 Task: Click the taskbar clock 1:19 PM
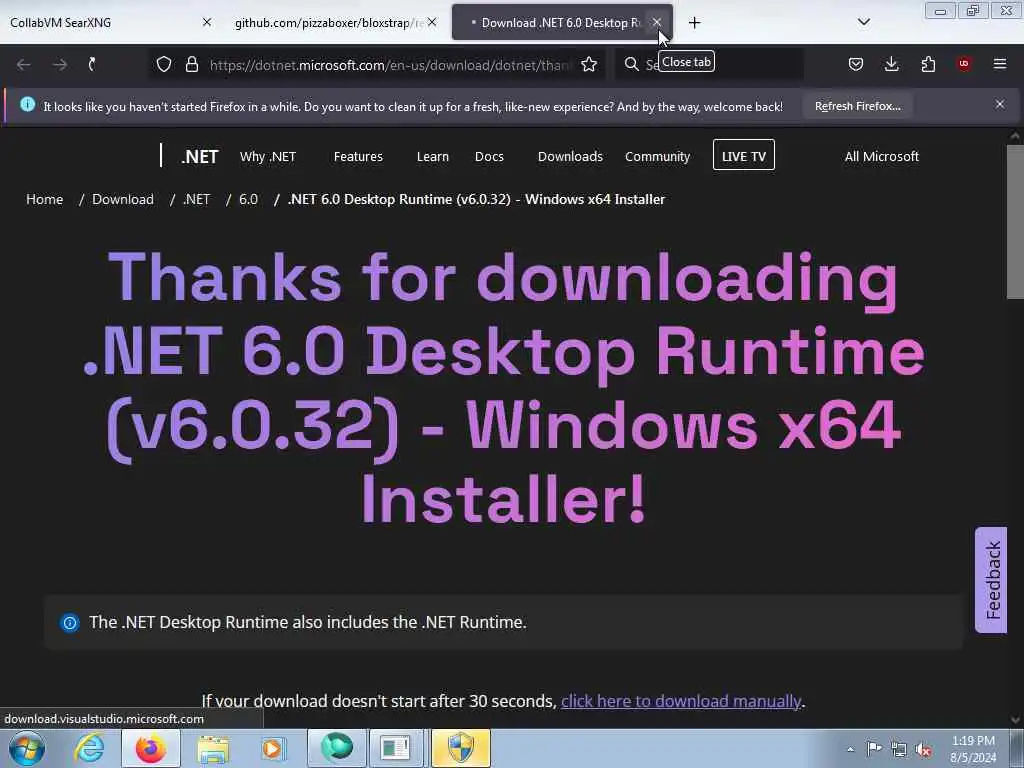tap(973, 749)
